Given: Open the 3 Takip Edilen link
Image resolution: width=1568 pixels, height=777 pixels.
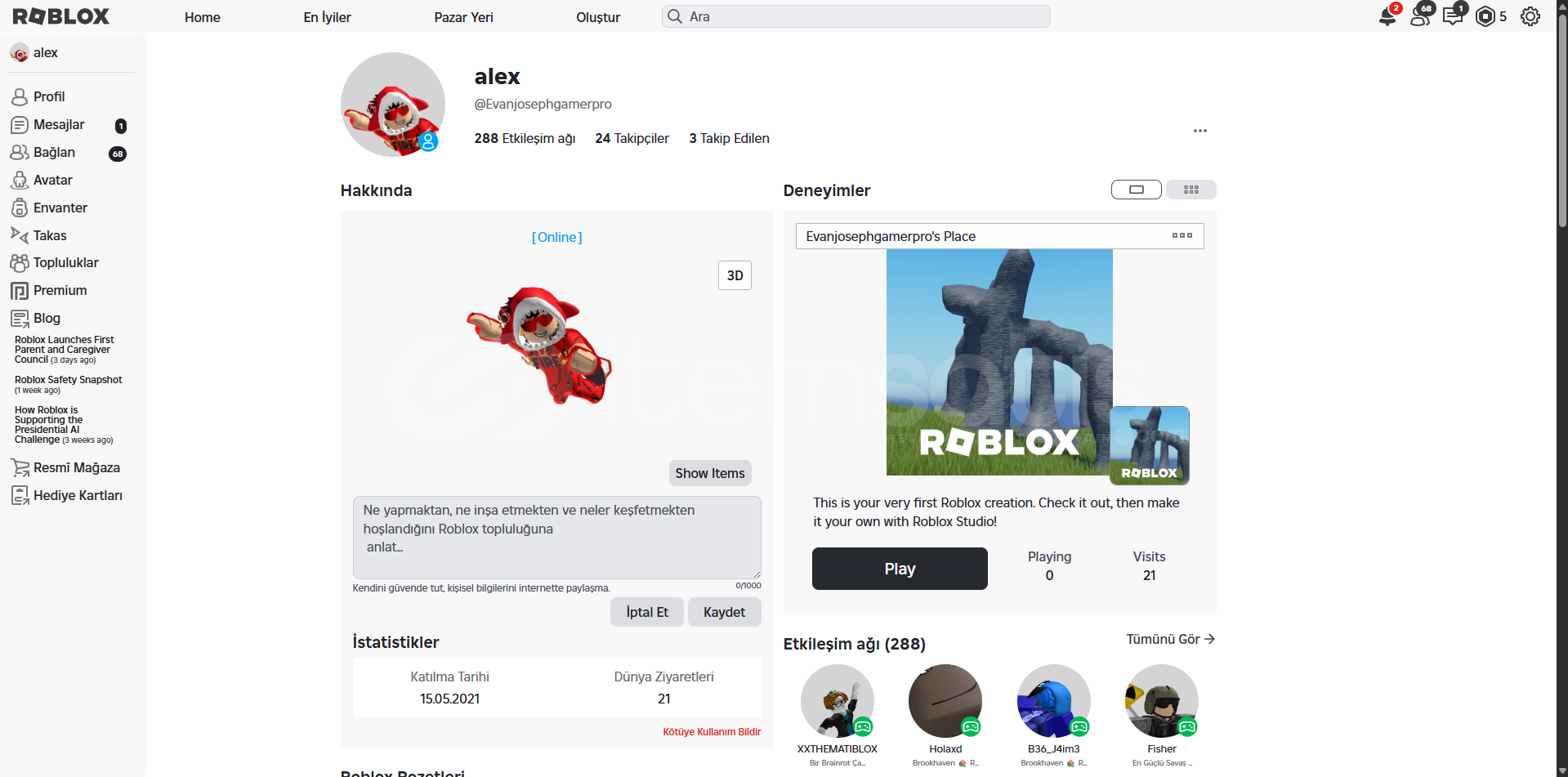Looking at the screenshot, I should click(x=729, y=138).
